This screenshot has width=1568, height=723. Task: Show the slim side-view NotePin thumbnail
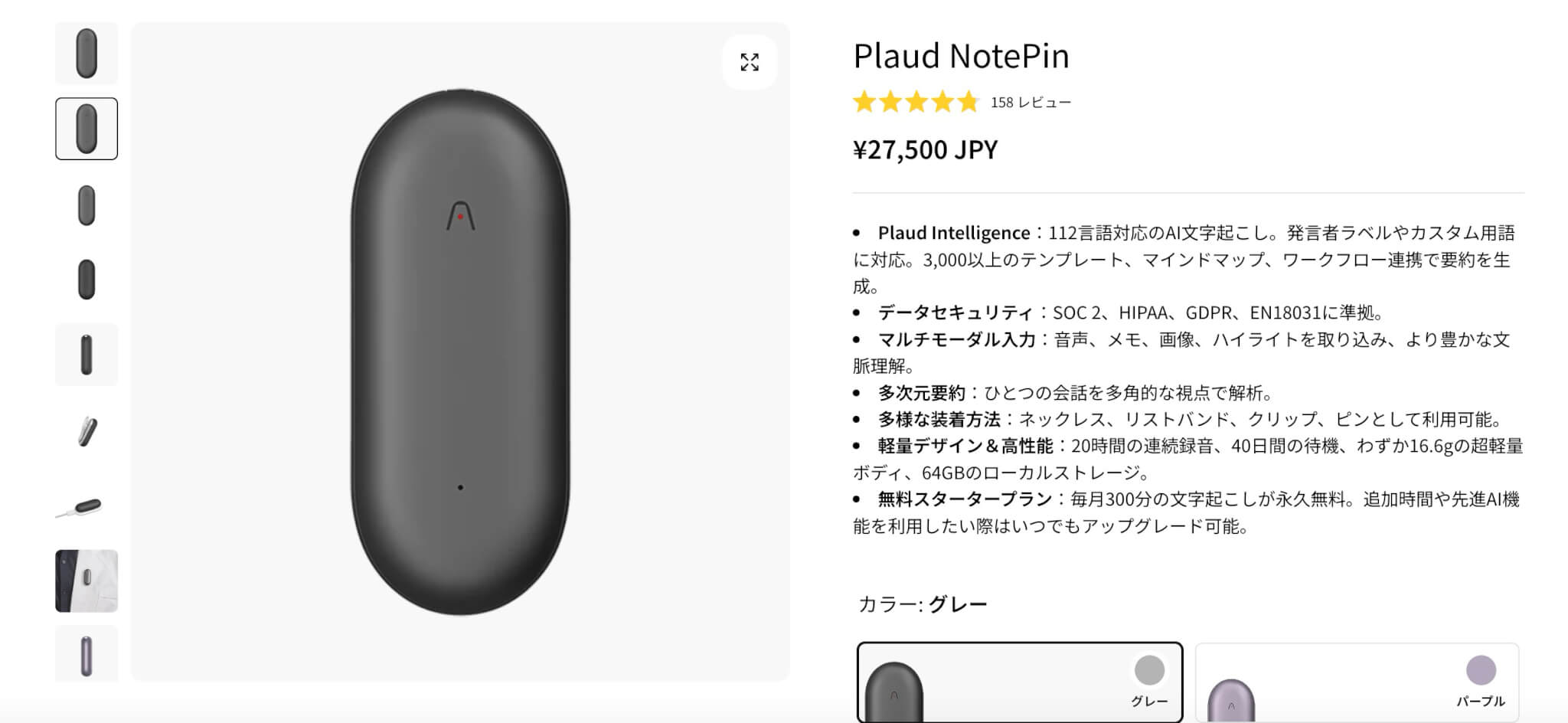pos(87,355)
